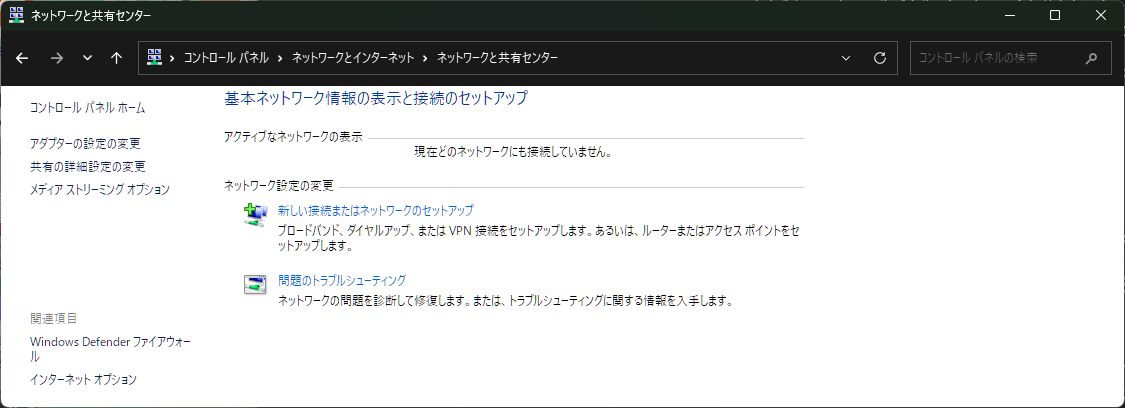
Task: Click the network icon in address bar
Action: tap(154, 57)
